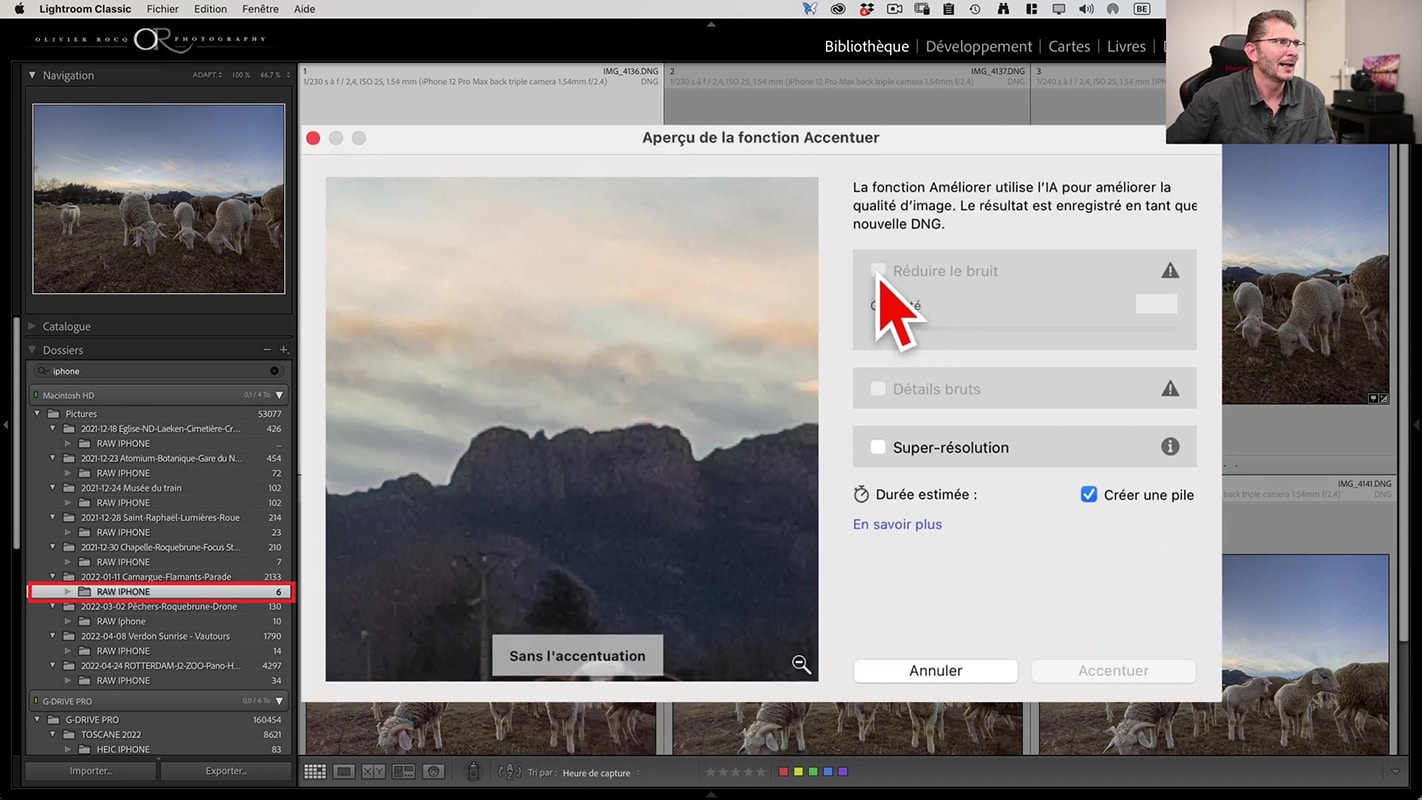
Task: Switch to Livres module
Action: [1126, 46]
